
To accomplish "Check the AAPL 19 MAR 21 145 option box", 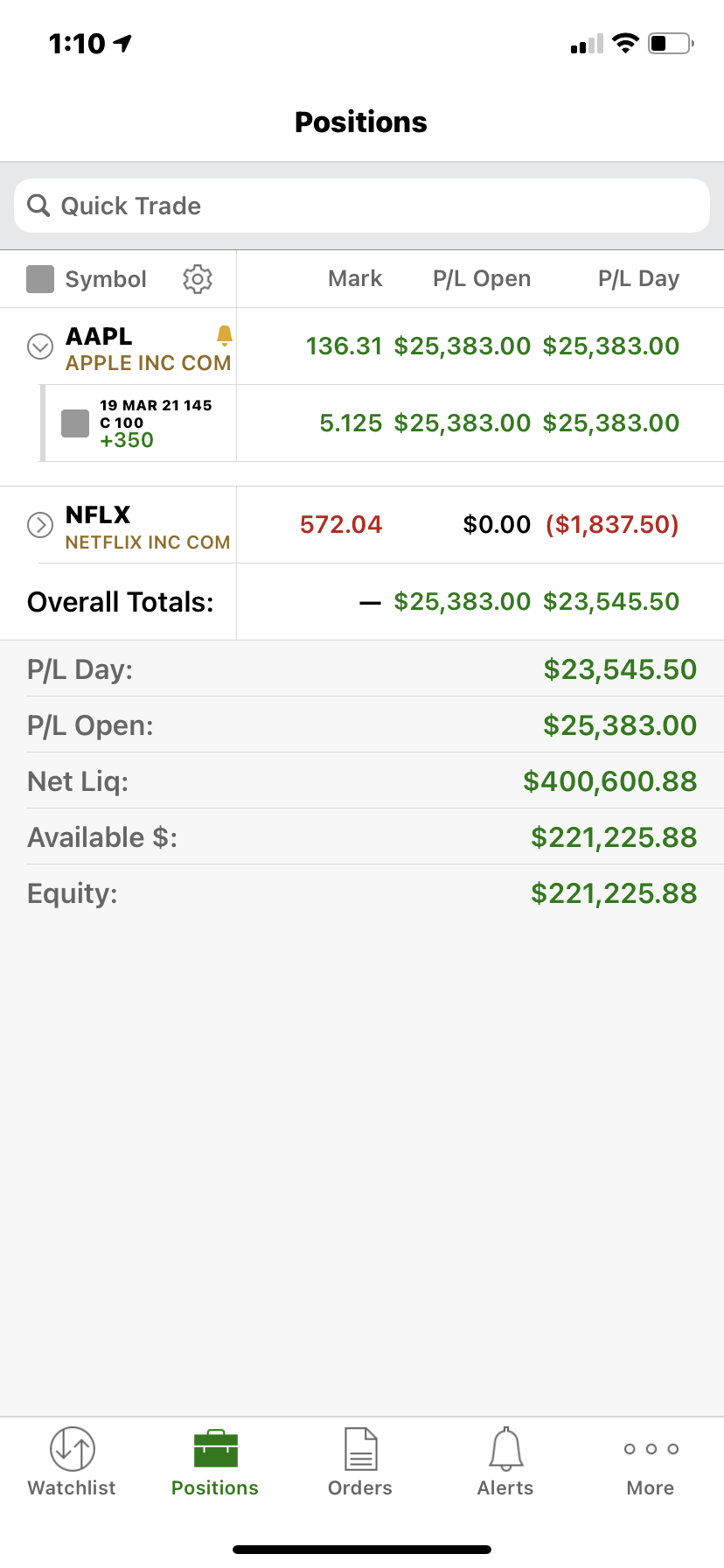I will (x=75, y=423).
